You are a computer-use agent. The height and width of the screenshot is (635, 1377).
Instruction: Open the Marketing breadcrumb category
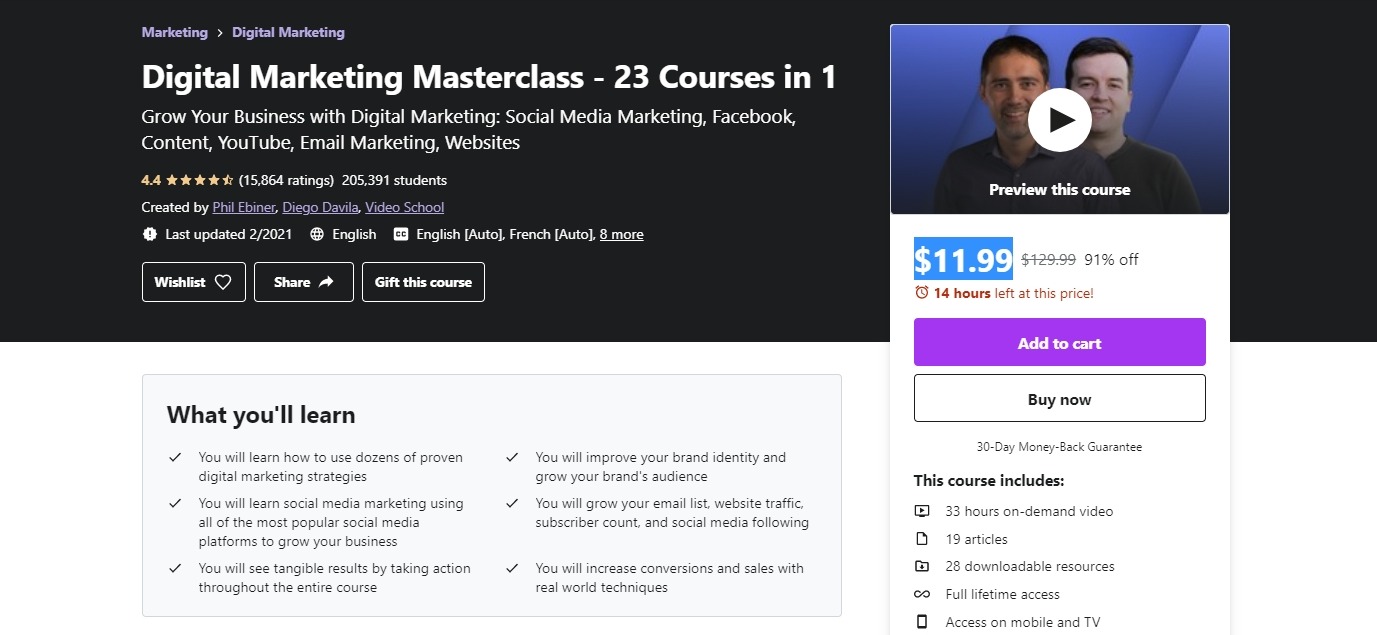click(174, 32)
